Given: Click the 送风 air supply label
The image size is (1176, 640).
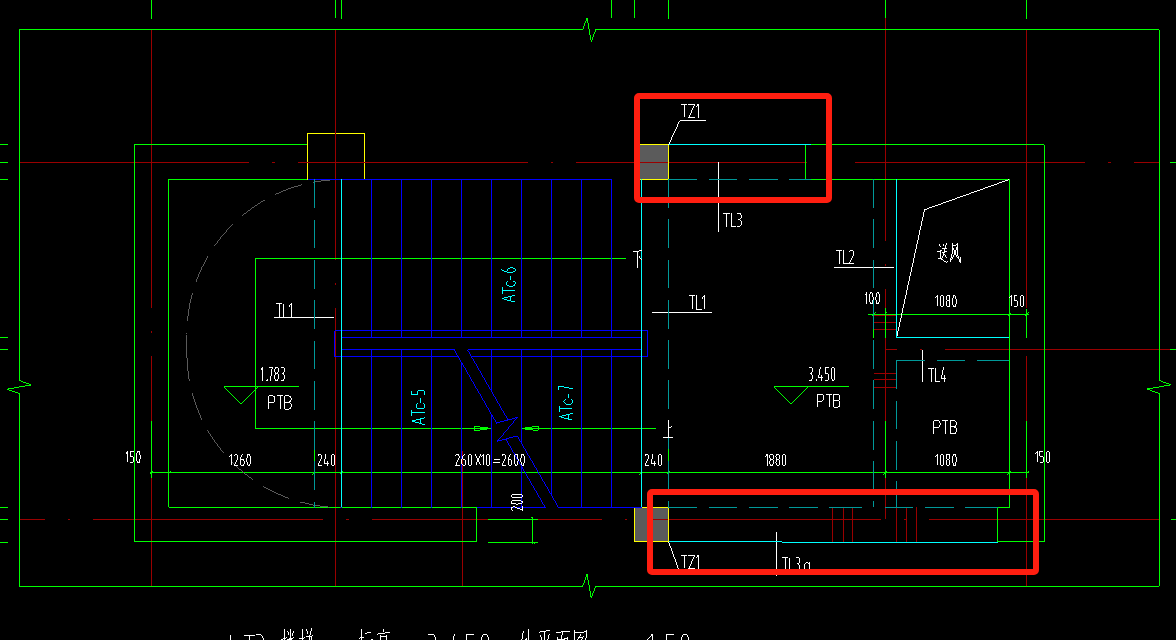Looking at the screenshot, I should (x=950, y=253).
